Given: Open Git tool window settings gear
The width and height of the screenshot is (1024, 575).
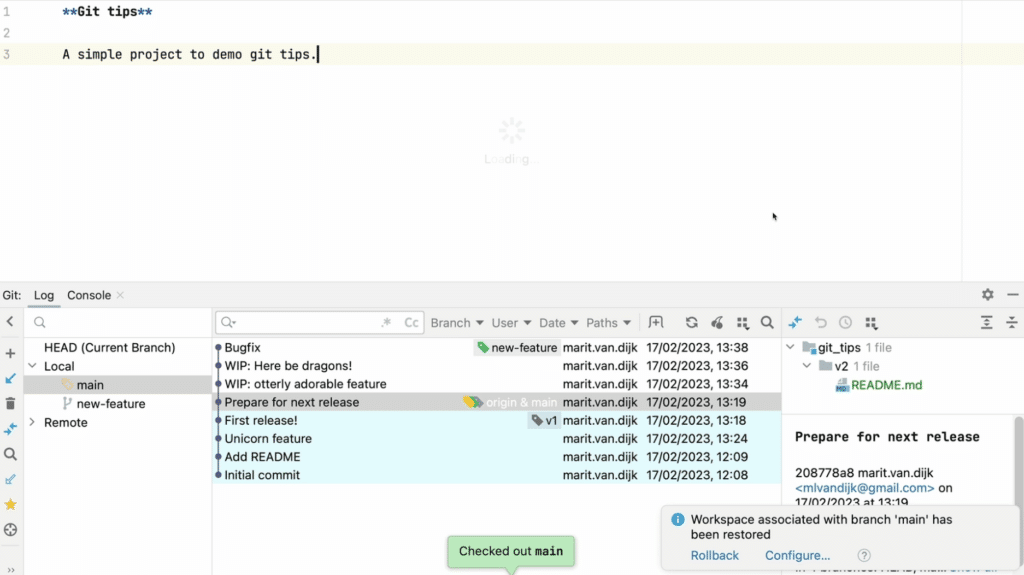Looking at the screenshot, I should point(987,295).
